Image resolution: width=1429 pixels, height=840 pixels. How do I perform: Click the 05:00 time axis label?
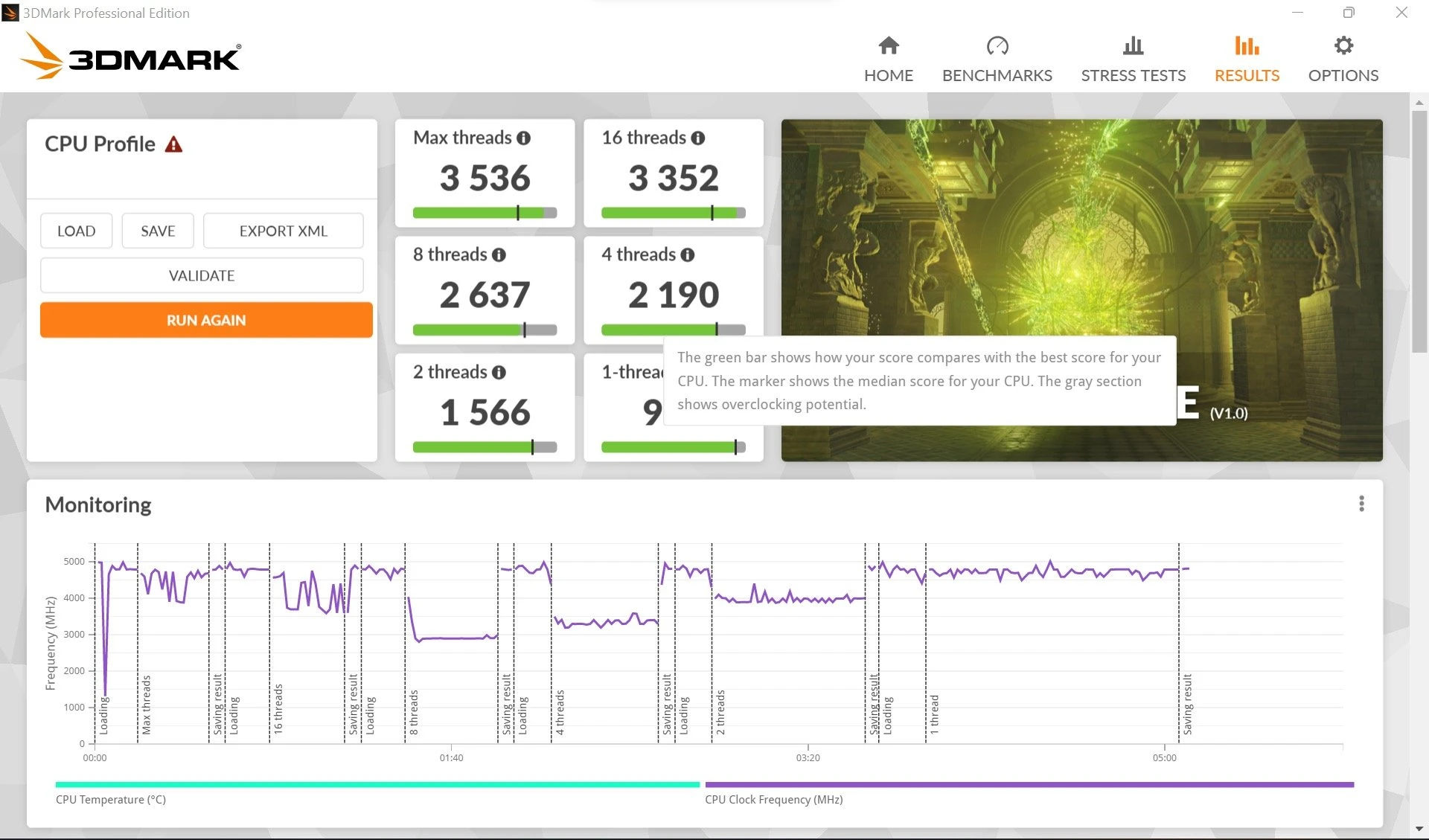(x=1164, y=757)
